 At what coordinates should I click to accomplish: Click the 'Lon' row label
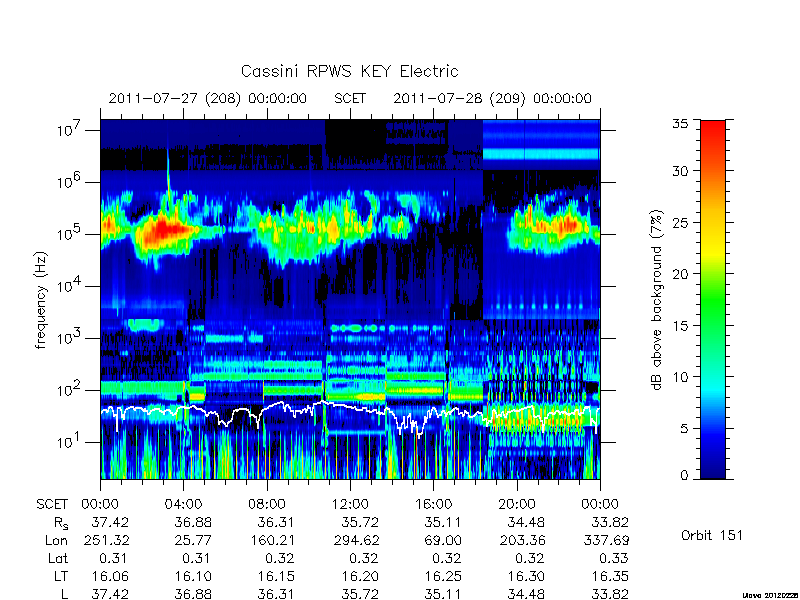tap(57, 540)
